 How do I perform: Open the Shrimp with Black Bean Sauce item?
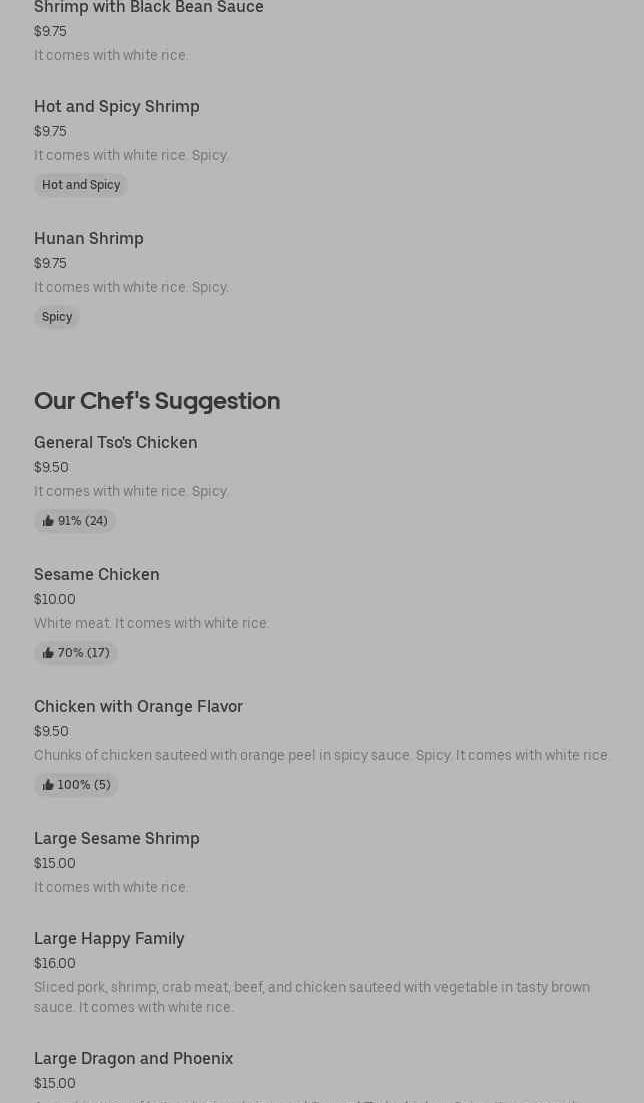coord(149,8)
